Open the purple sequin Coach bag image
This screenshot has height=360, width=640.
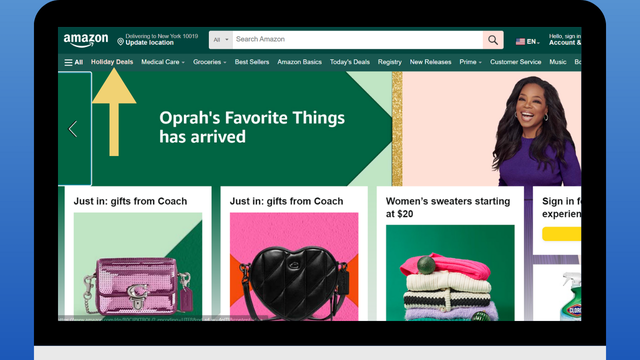click(x=138, y=266)
